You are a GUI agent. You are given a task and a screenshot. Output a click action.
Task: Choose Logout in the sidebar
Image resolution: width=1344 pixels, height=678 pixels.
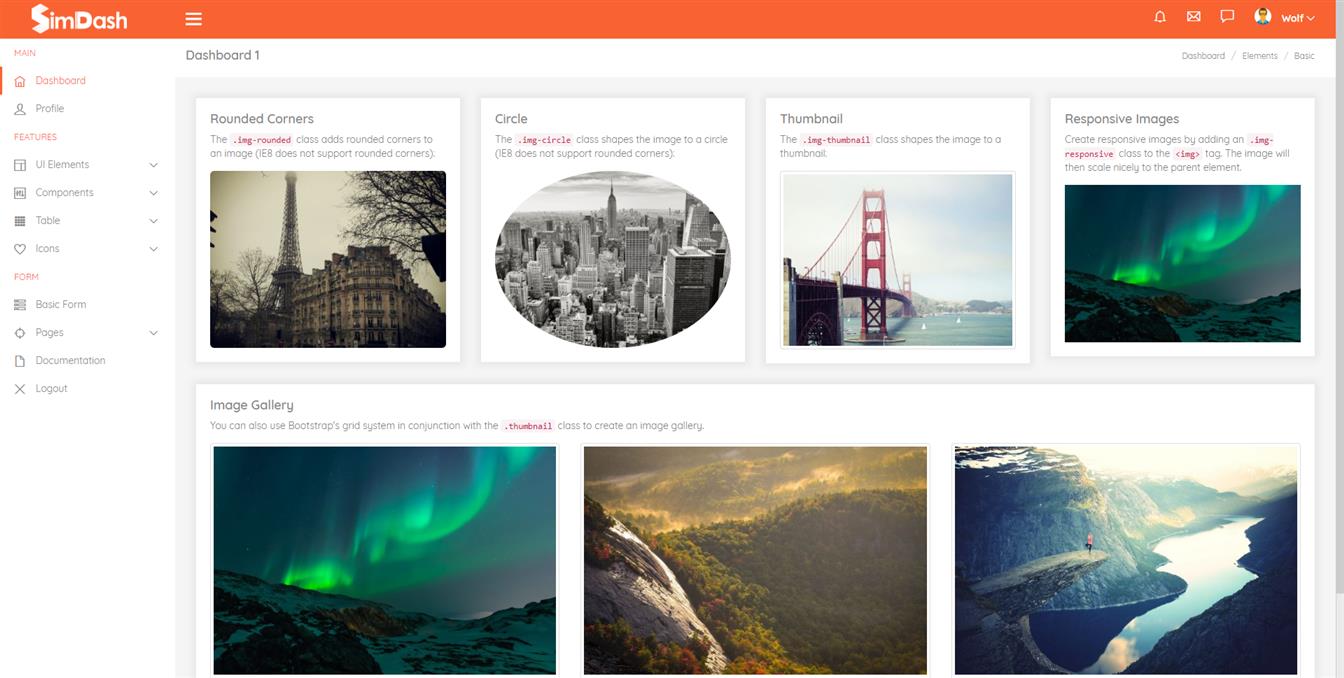point(51,389)
